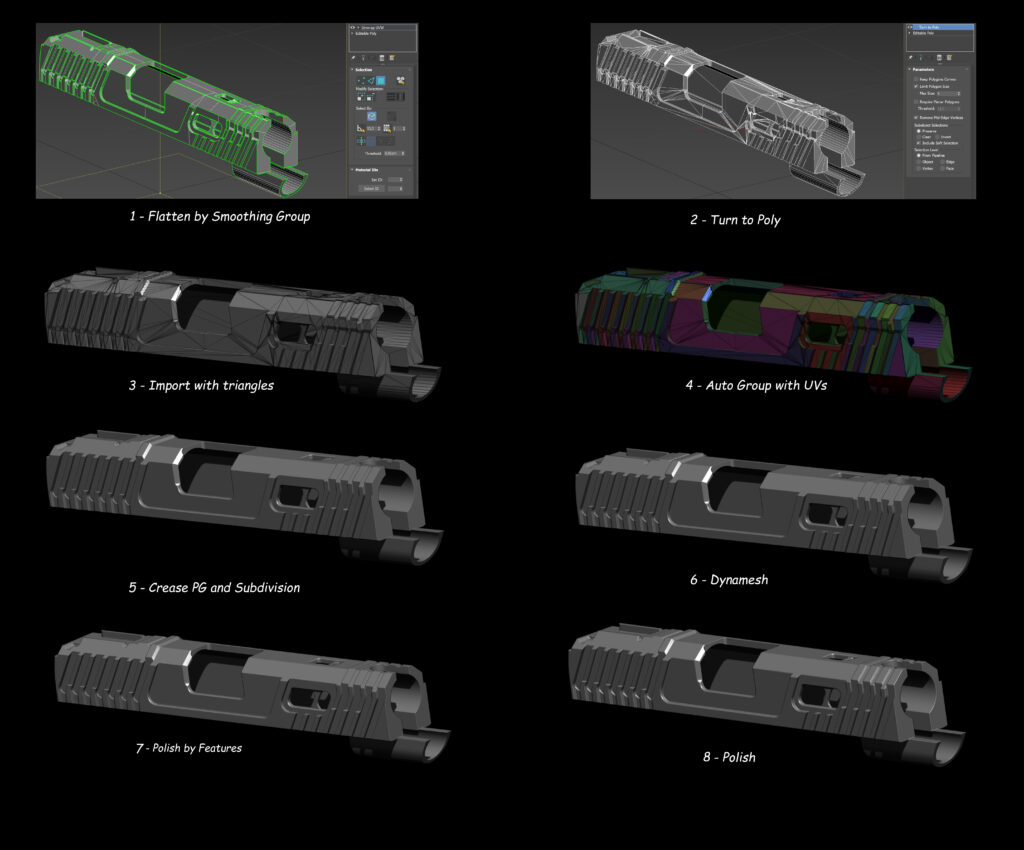Viewport: 1024px width, 850px height.
Task: Click the Polish by Features model image
Action: 252,695
